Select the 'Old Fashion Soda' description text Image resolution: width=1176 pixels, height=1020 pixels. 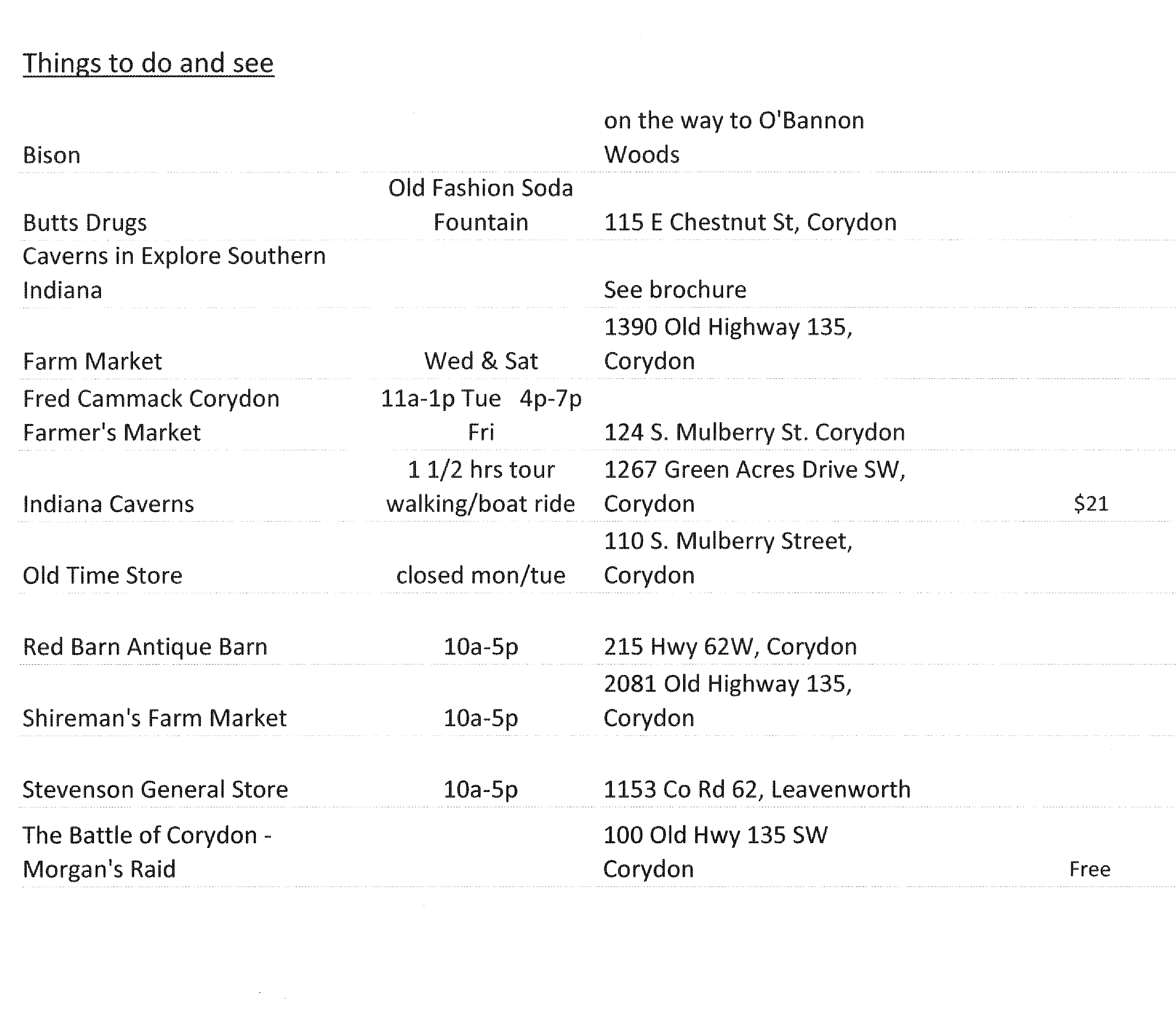(481, 188)
